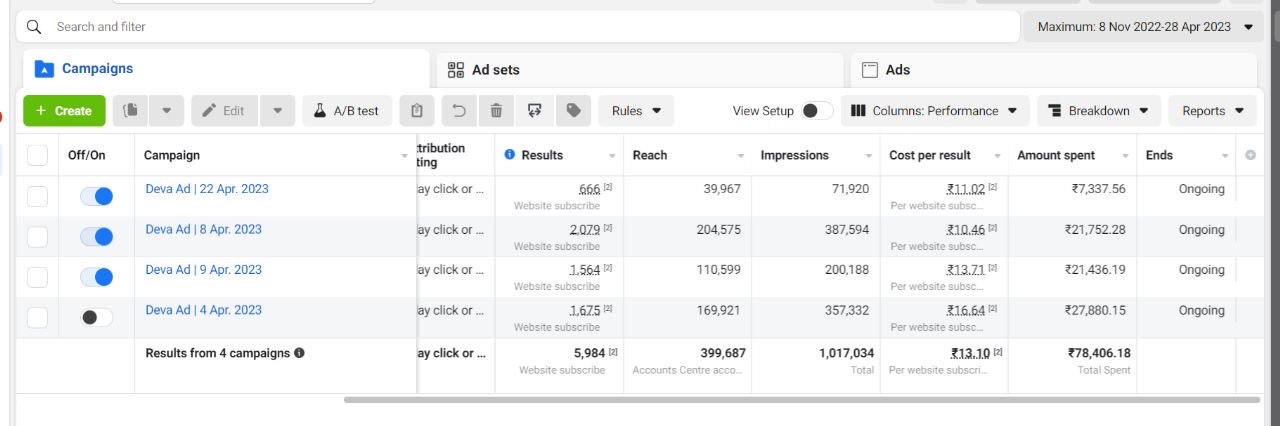Click the green Create button
Viewport: 1280px width, 426px height.
pyautogui.click(x=64, y=111)
